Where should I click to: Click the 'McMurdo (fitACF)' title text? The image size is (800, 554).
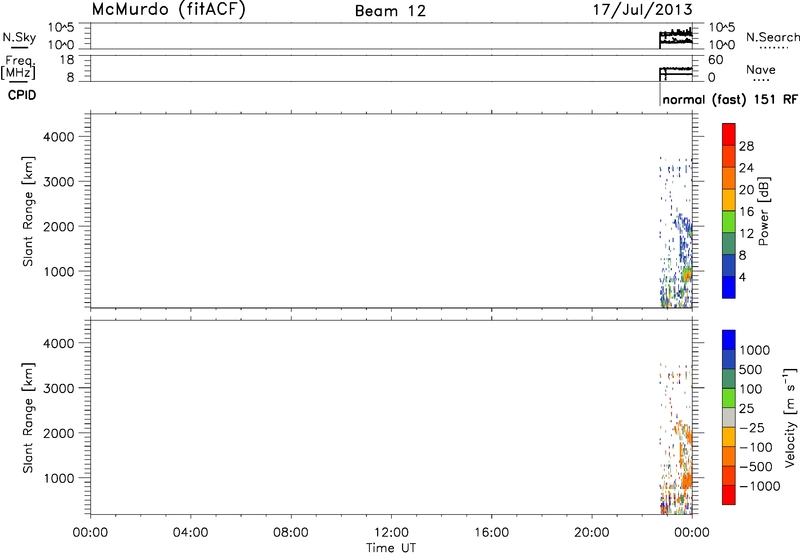(168, 10)
